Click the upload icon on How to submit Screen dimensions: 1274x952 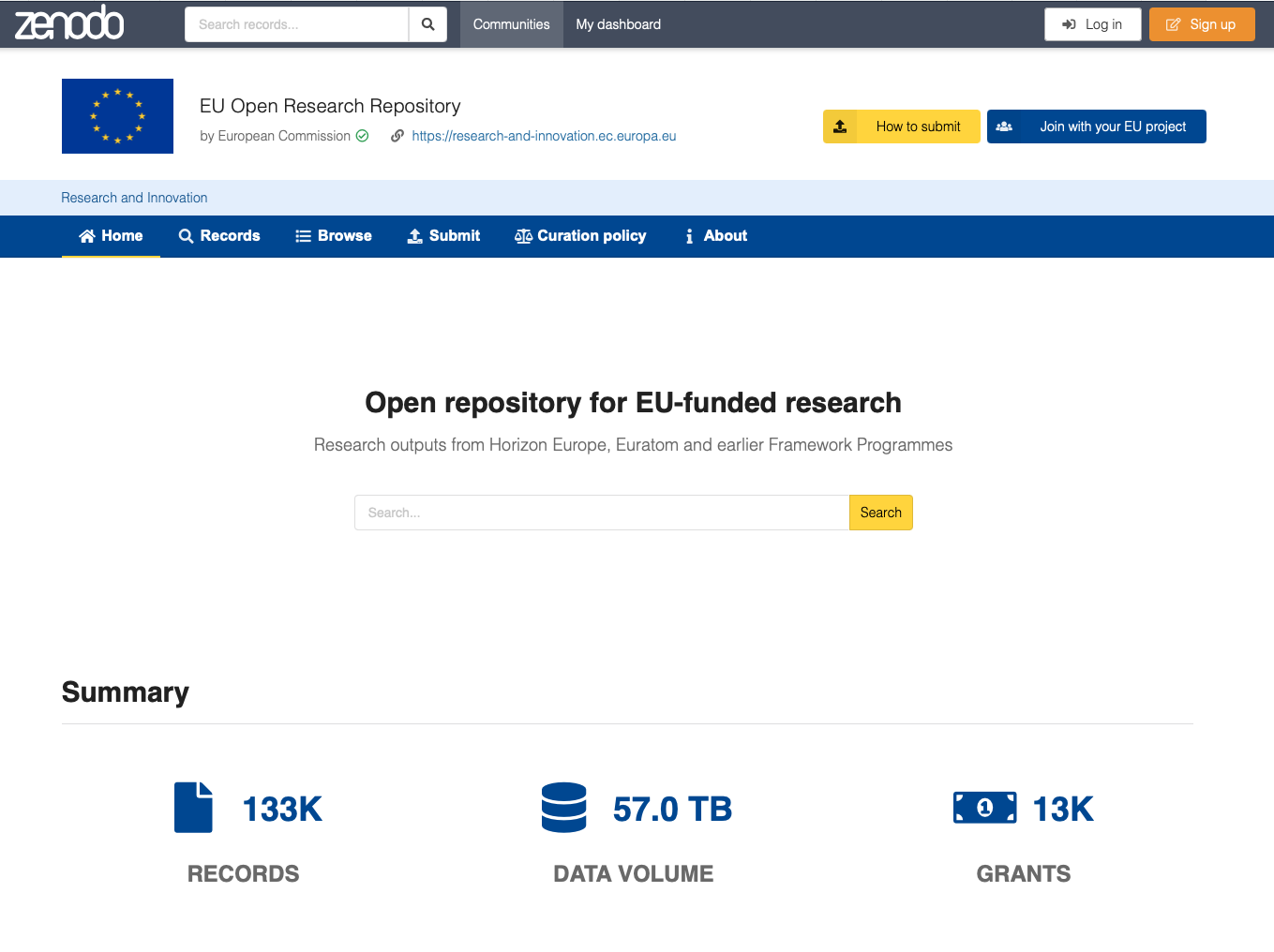(x=840, y=126)
